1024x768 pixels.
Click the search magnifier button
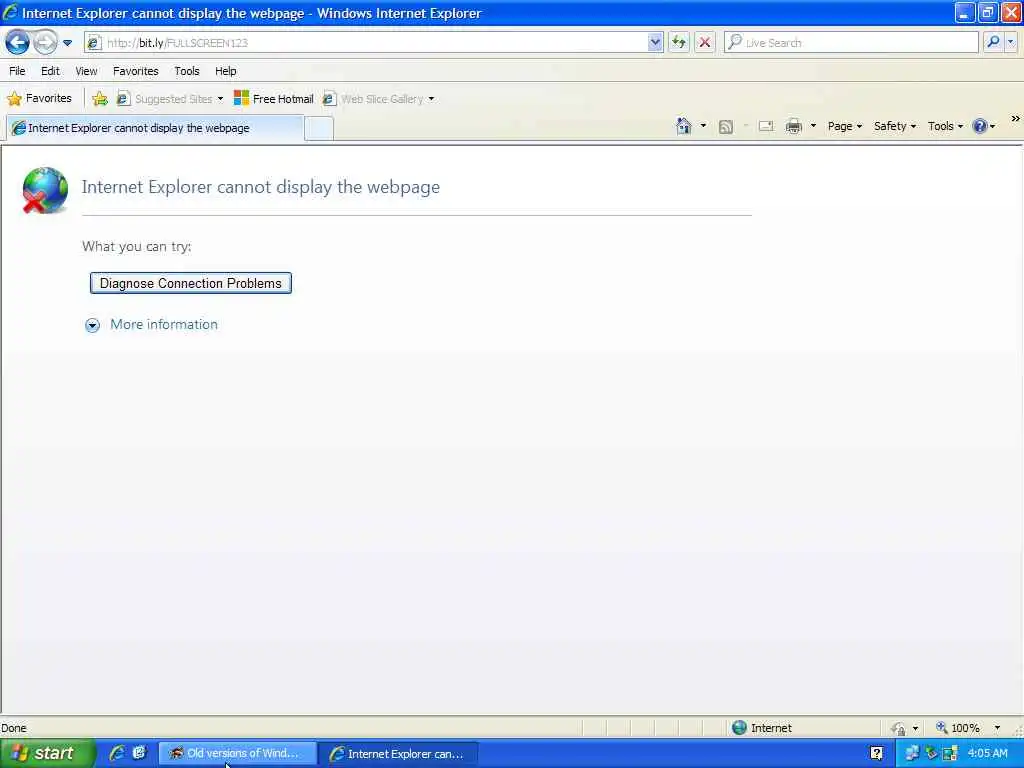pyautogui.click(x=993, y=42)
